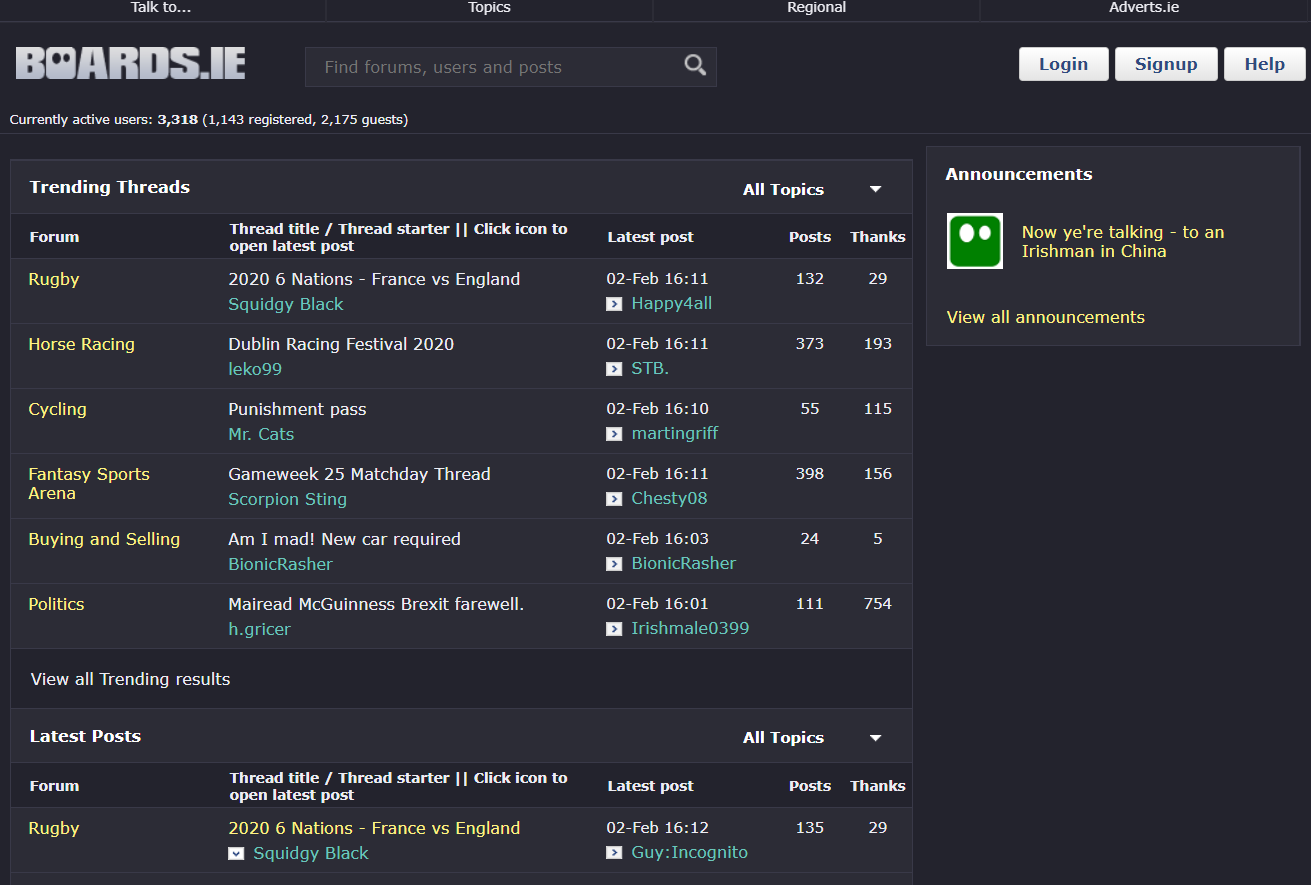The image size is (1311, 885).
Task: Open latest post icon beside Happy4all
Action: click(x=614, y=304)
